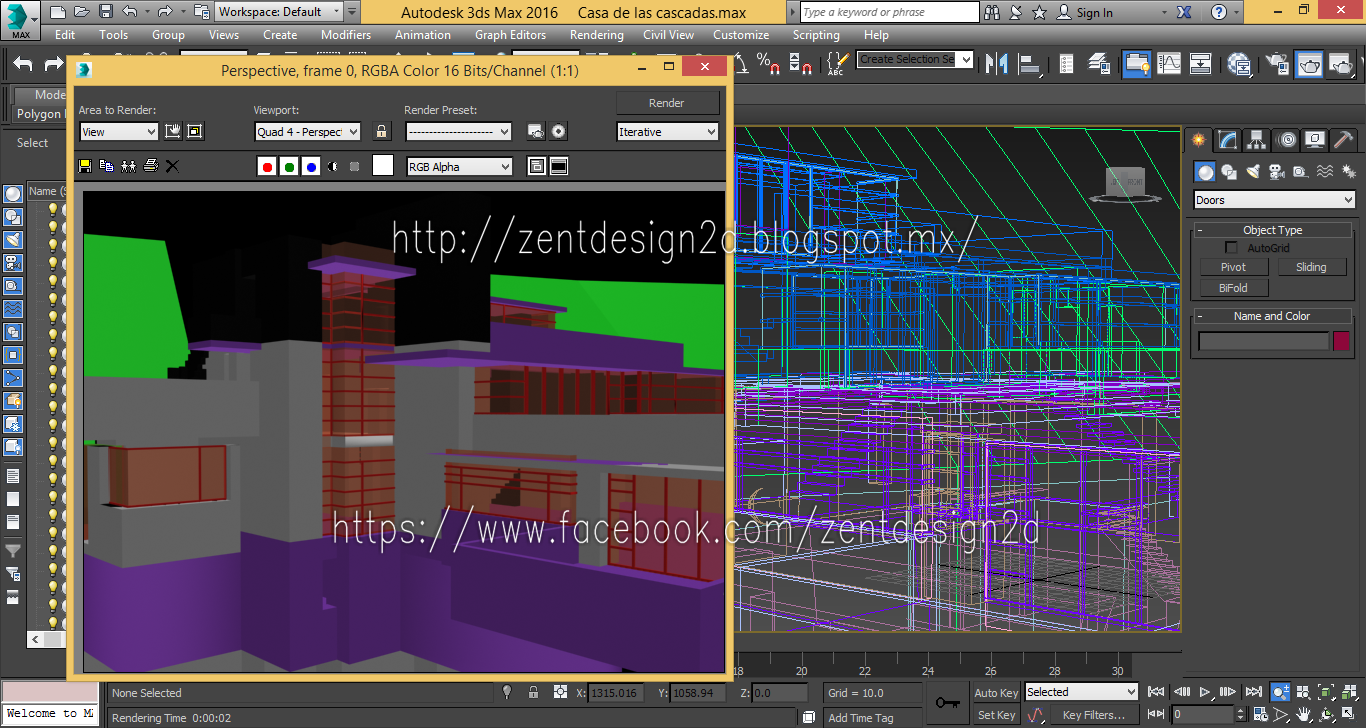
Task: Select the Helpers category icon
Action: [1300, 172]
